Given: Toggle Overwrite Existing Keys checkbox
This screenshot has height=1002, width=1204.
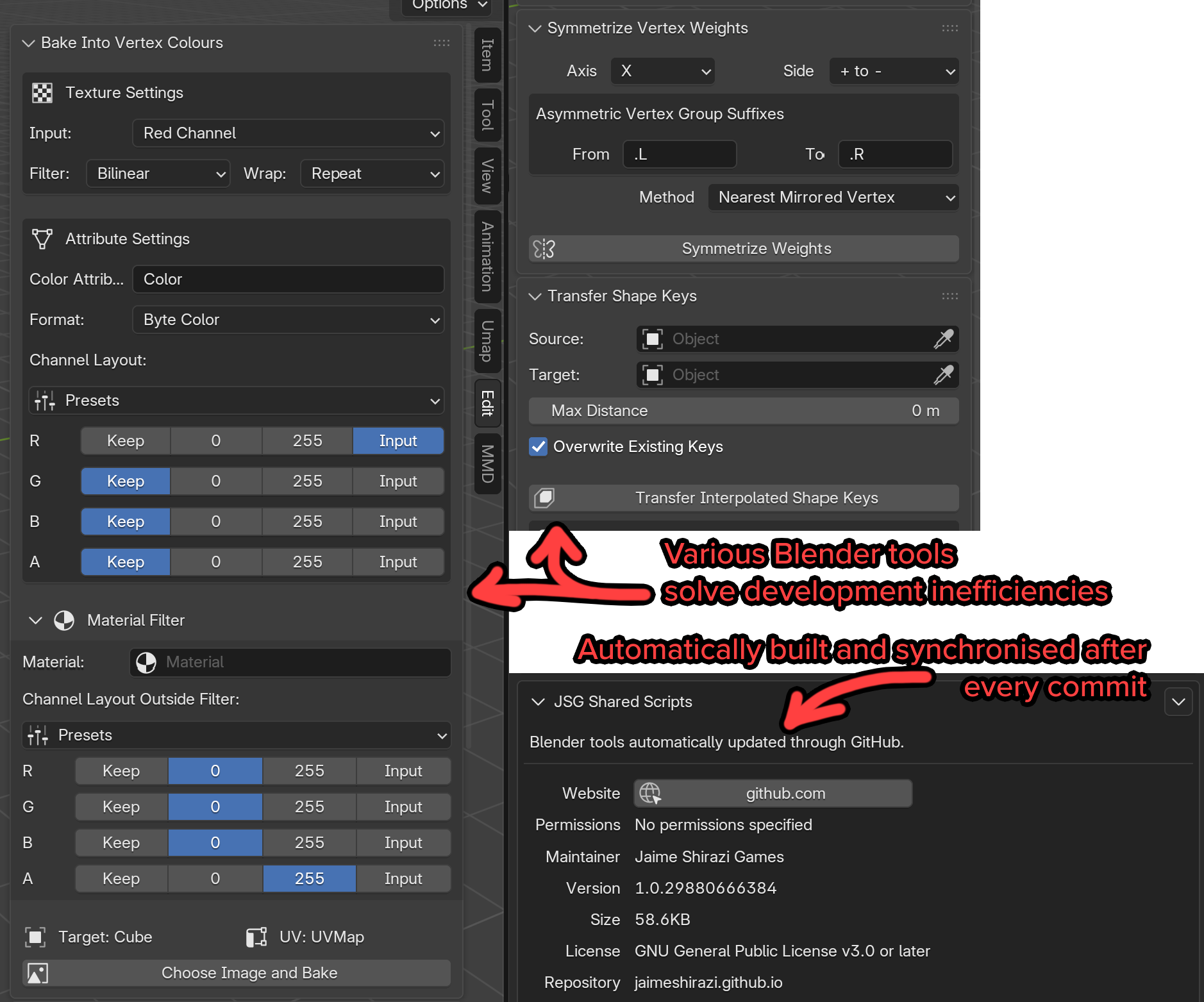Looking at the screenshot, I should point(539,447).
